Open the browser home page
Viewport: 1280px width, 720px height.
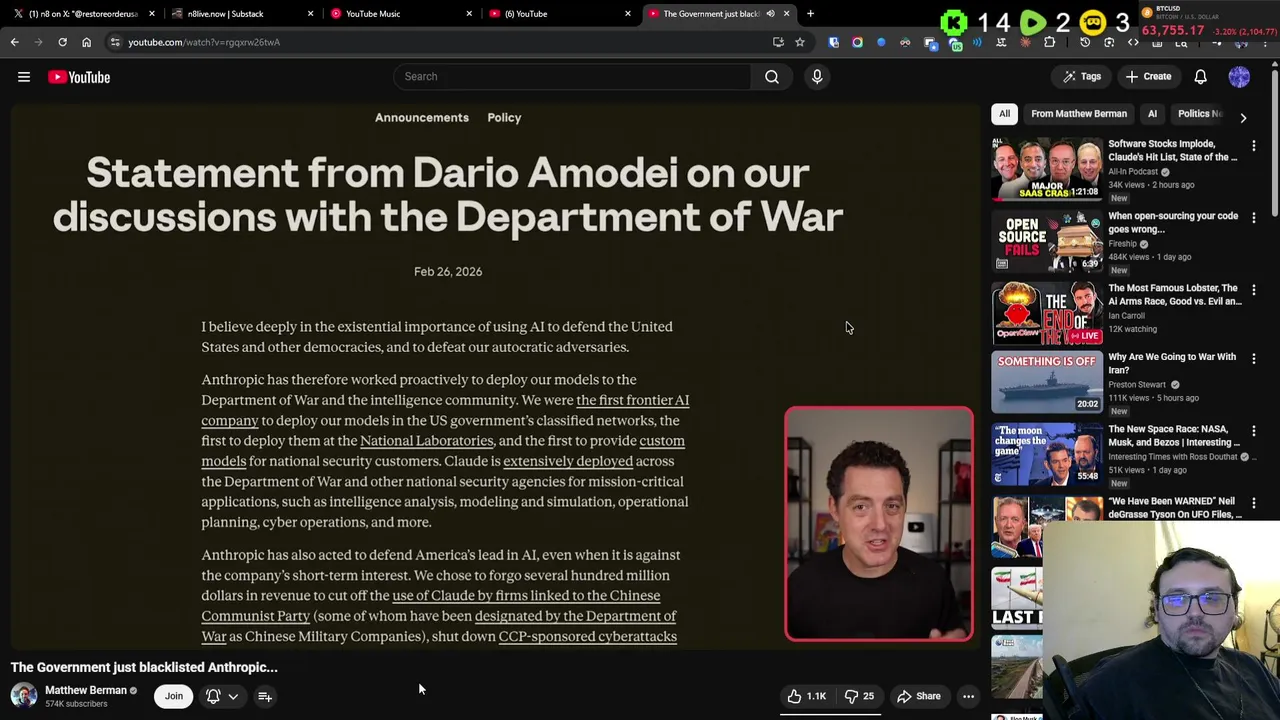point(86,42)
